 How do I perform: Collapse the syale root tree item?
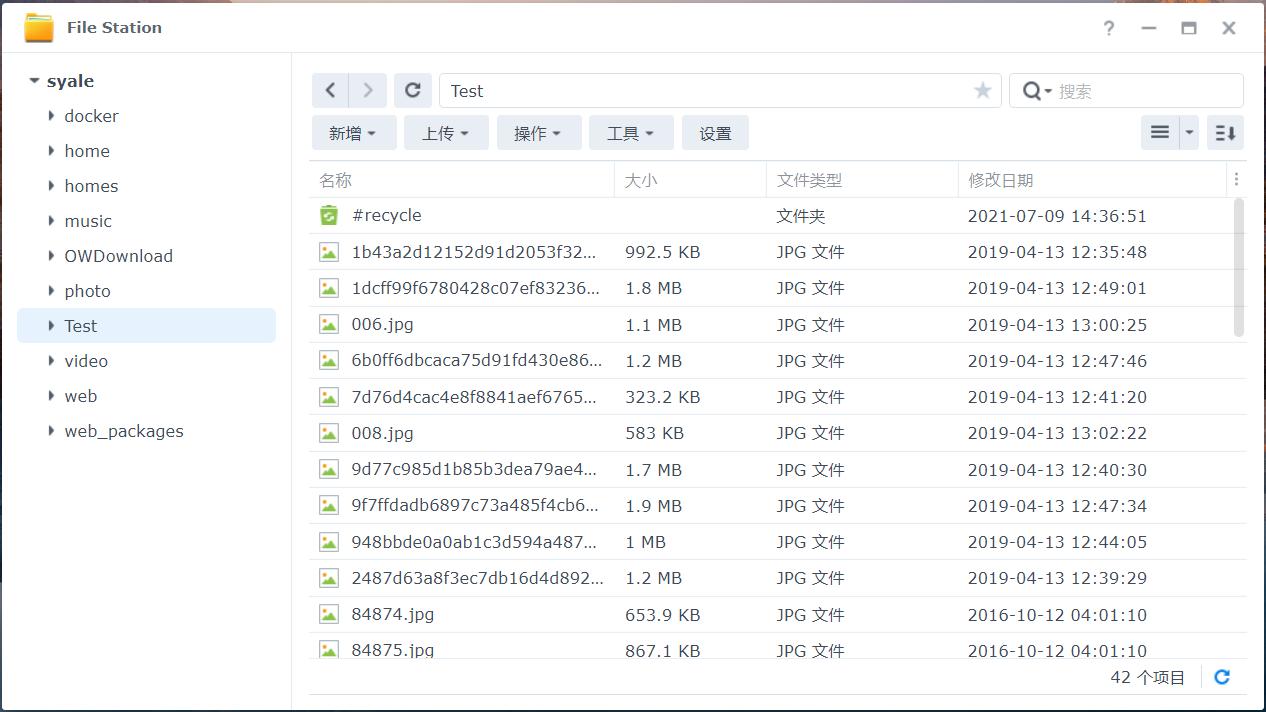[33, 80]
